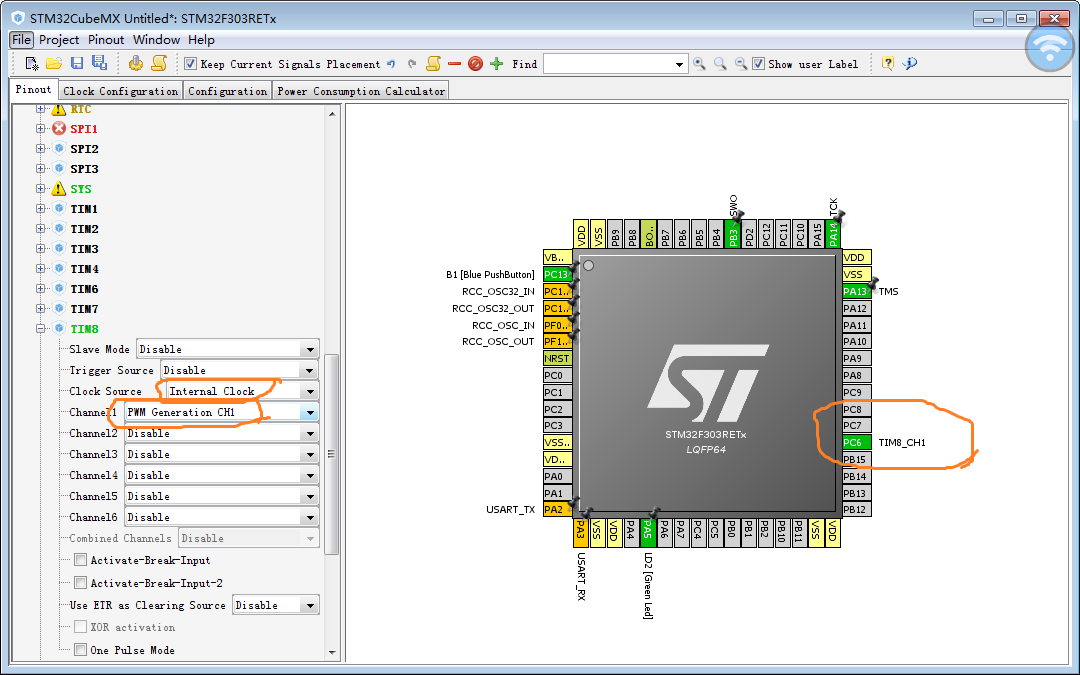Viewport: 1080px width, 675px height.
Task: Select the TIM3 peripheral item
Action: pos(84,249)
